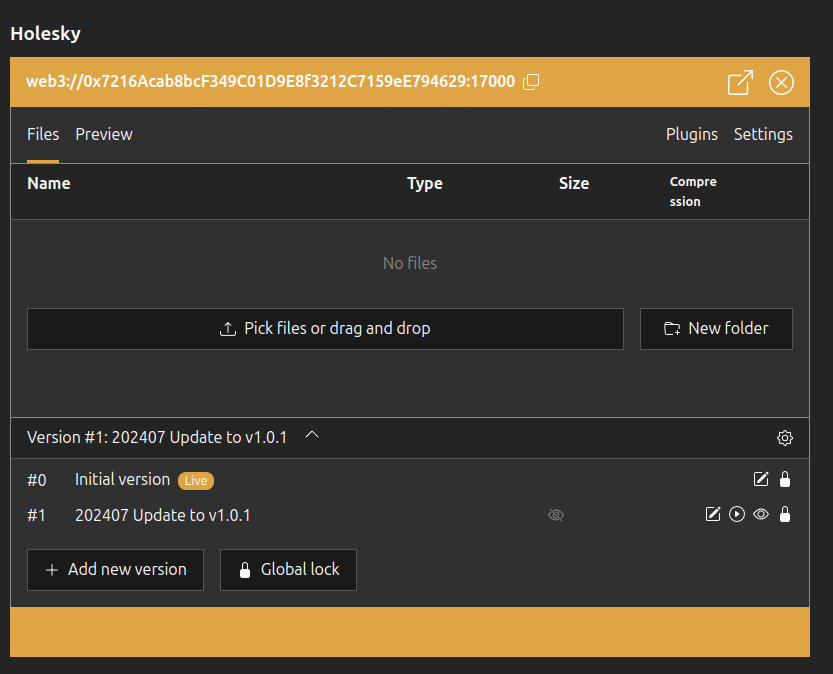Lock the Initial version
The width and height of the screenshot is (833, 674).
pyautogui.click(x=785, y=479)
